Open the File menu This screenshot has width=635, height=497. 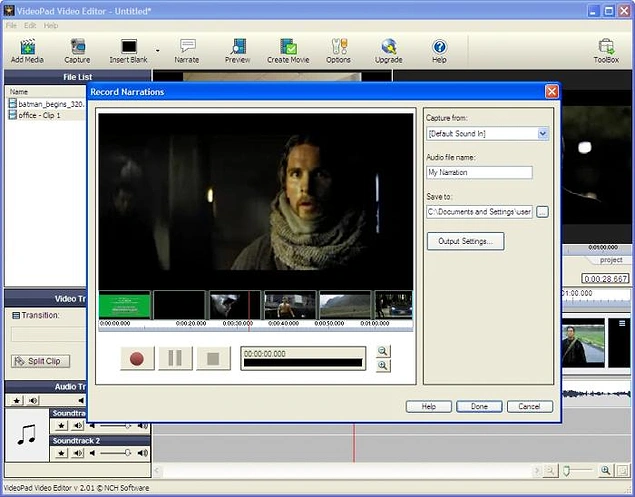[x=11, y=26]
